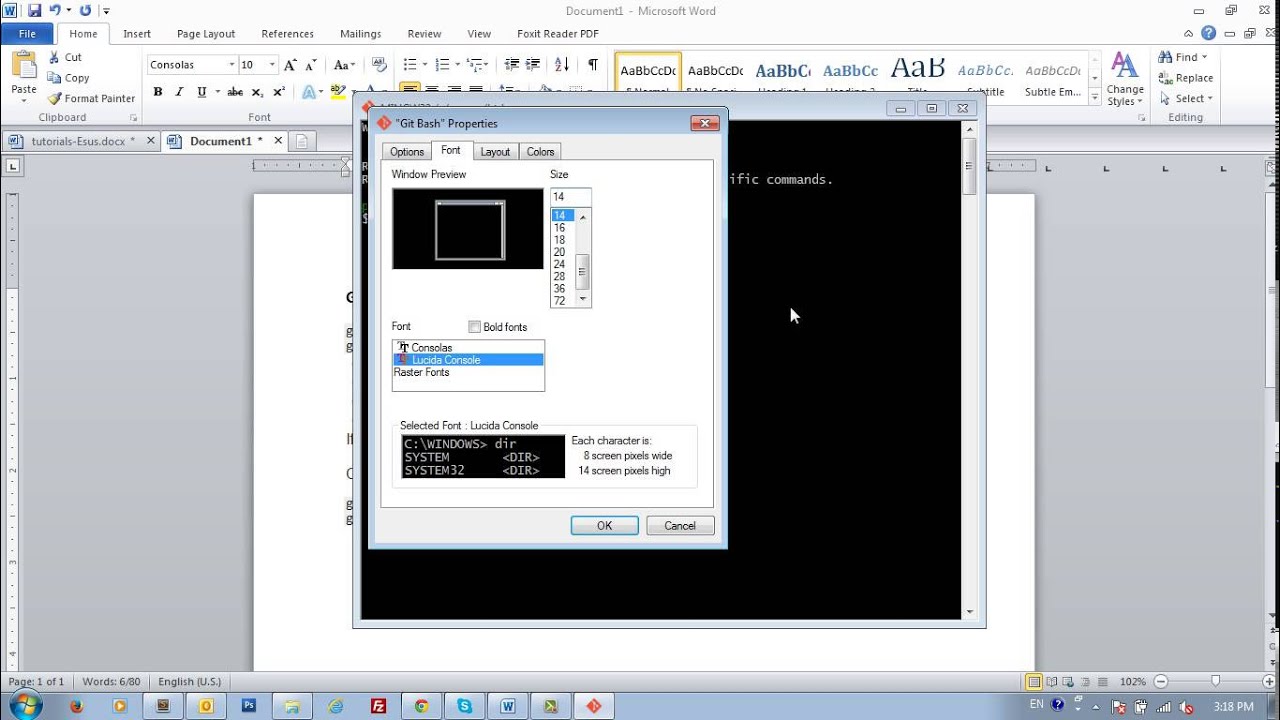Toggle Show/Hide paragraph marks in Word

pos(593,65)
